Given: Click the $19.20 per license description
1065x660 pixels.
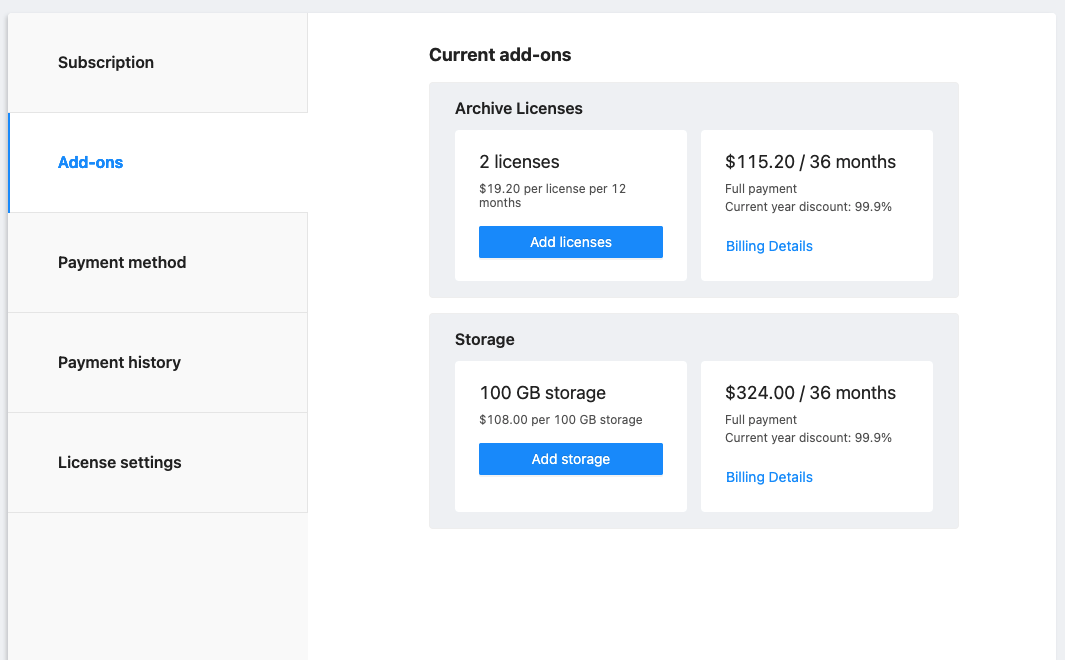Looking at the screenshot, I should 552,195.
